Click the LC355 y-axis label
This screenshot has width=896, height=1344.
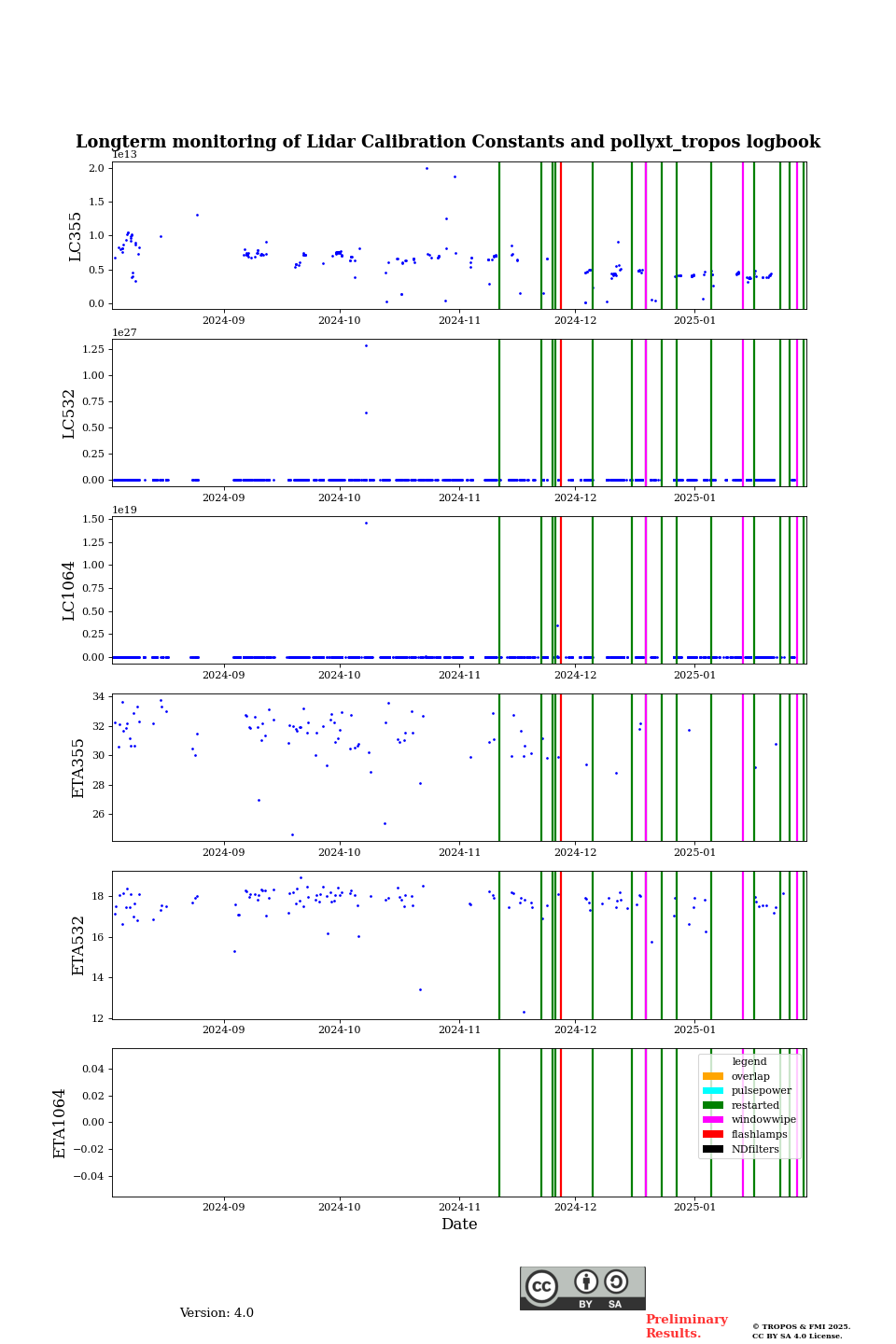click(76, 236)
